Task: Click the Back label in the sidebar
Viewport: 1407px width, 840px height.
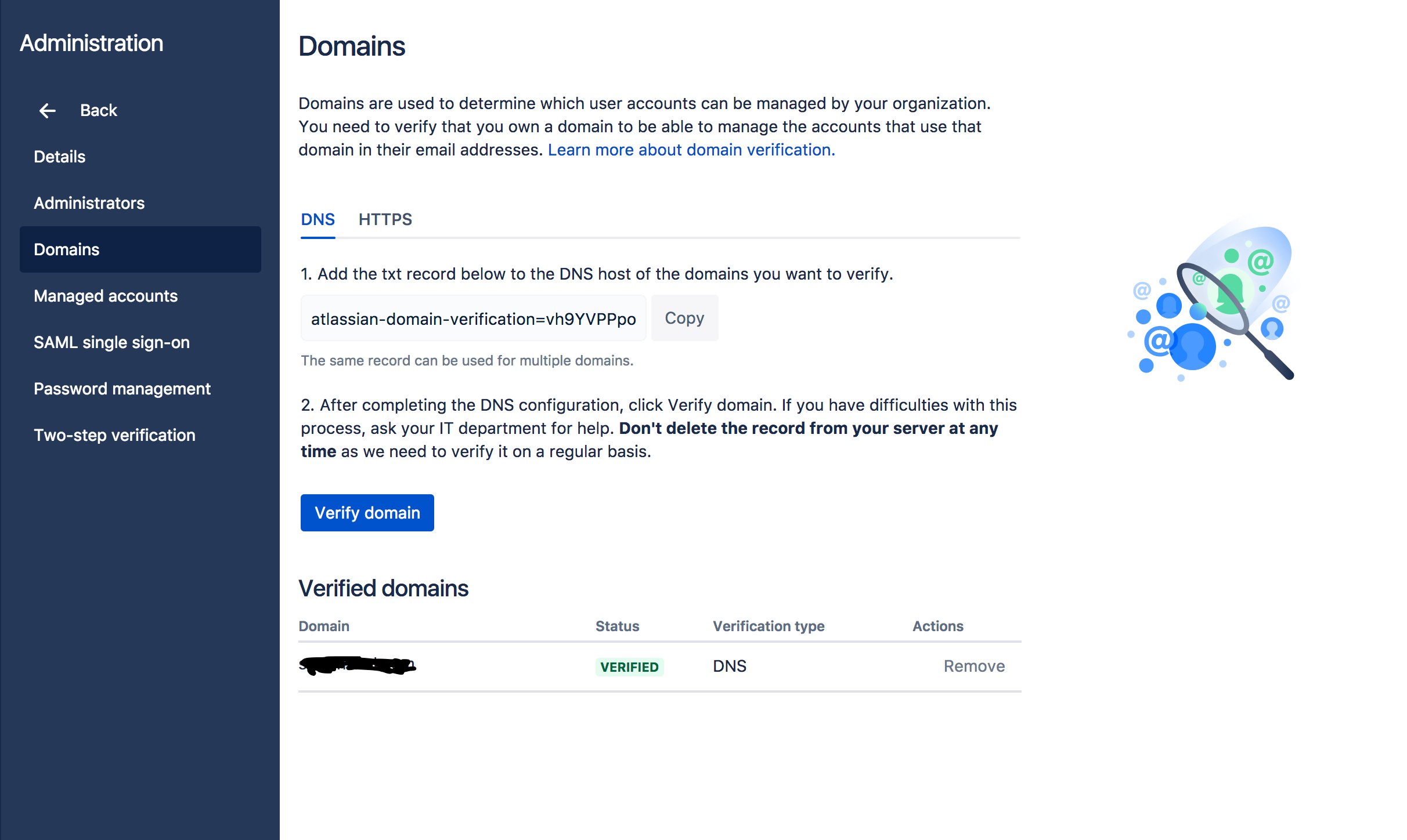Action: click(99, 110)
